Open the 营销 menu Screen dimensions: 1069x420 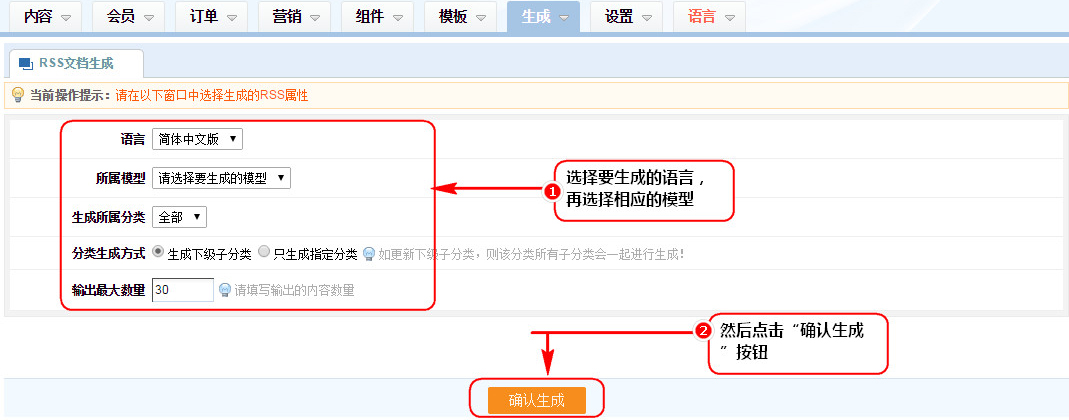tap(295, 17)
